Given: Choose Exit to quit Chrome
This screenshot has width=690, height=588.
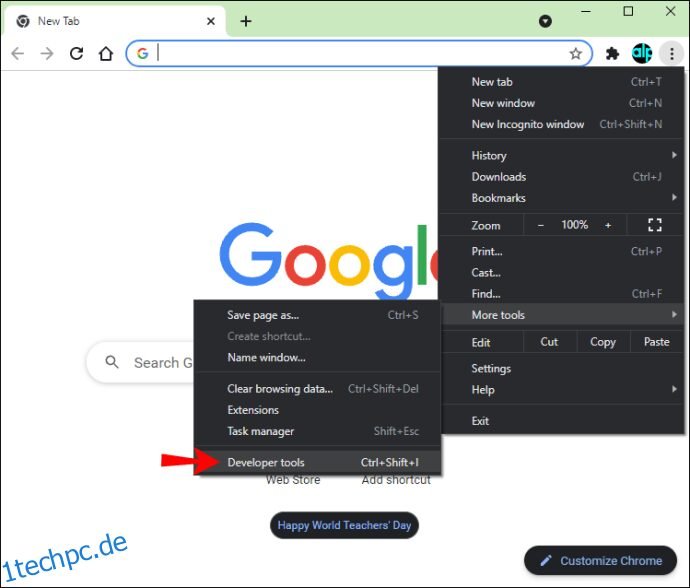Looking at the screenshot, I should [x=562, y=421].
